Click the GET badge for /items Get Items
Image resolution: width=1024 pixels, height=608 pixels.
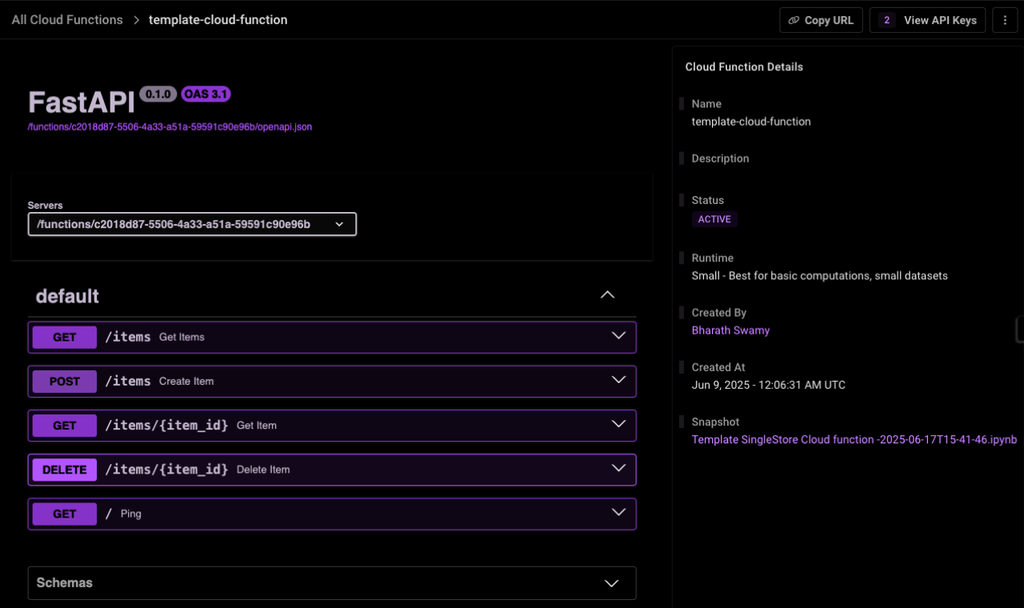click(65, 337)
